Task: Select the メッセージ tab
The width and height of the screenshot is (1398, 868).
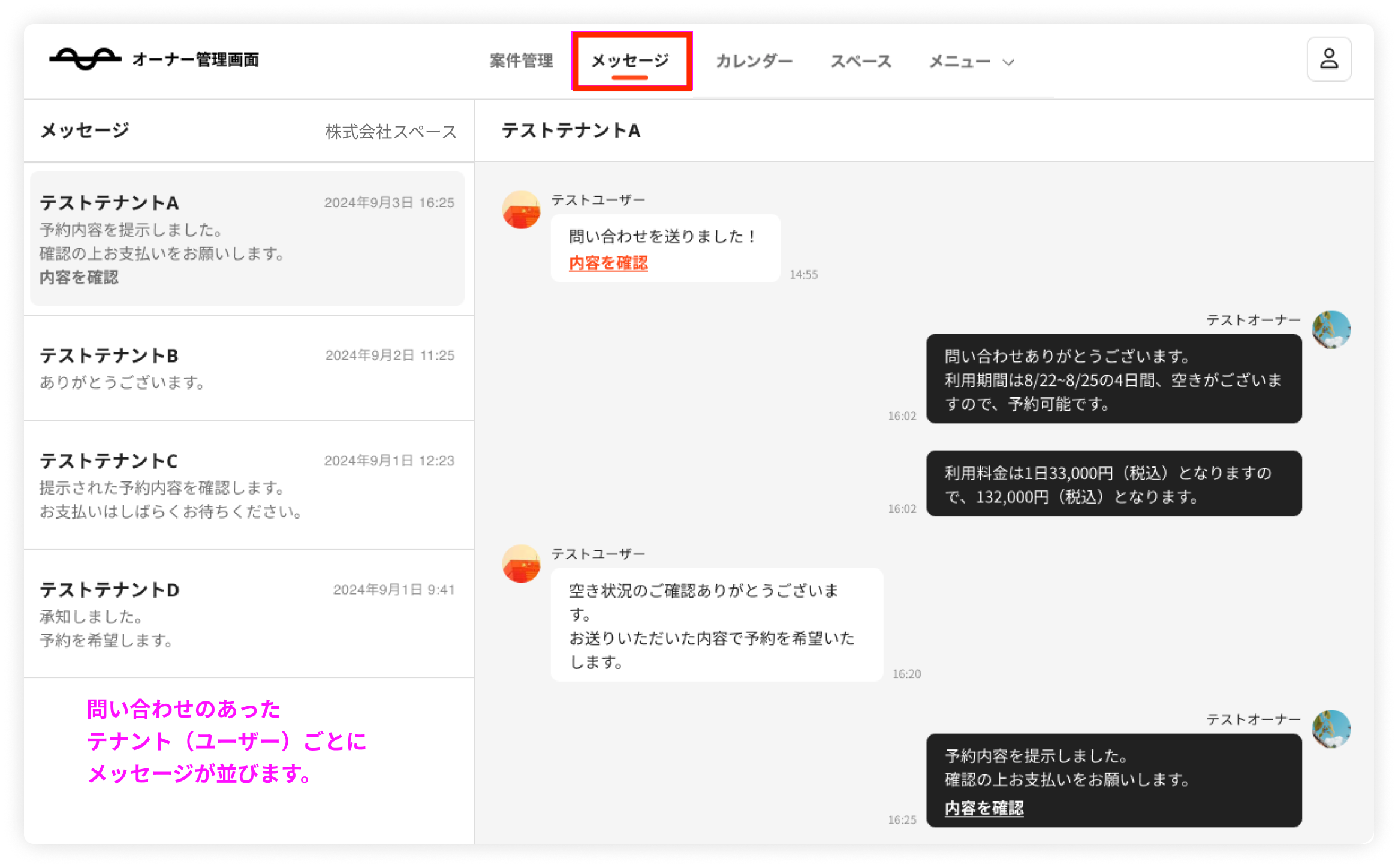Action: tap(630, 61)
